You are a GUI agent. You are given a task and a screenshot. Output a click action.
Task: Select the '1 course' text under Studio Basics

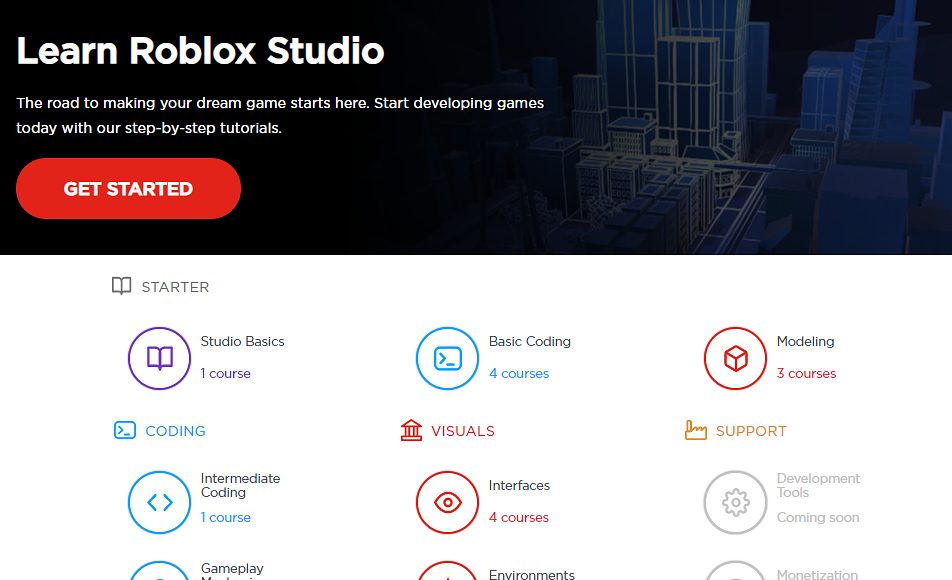point(225,374)
